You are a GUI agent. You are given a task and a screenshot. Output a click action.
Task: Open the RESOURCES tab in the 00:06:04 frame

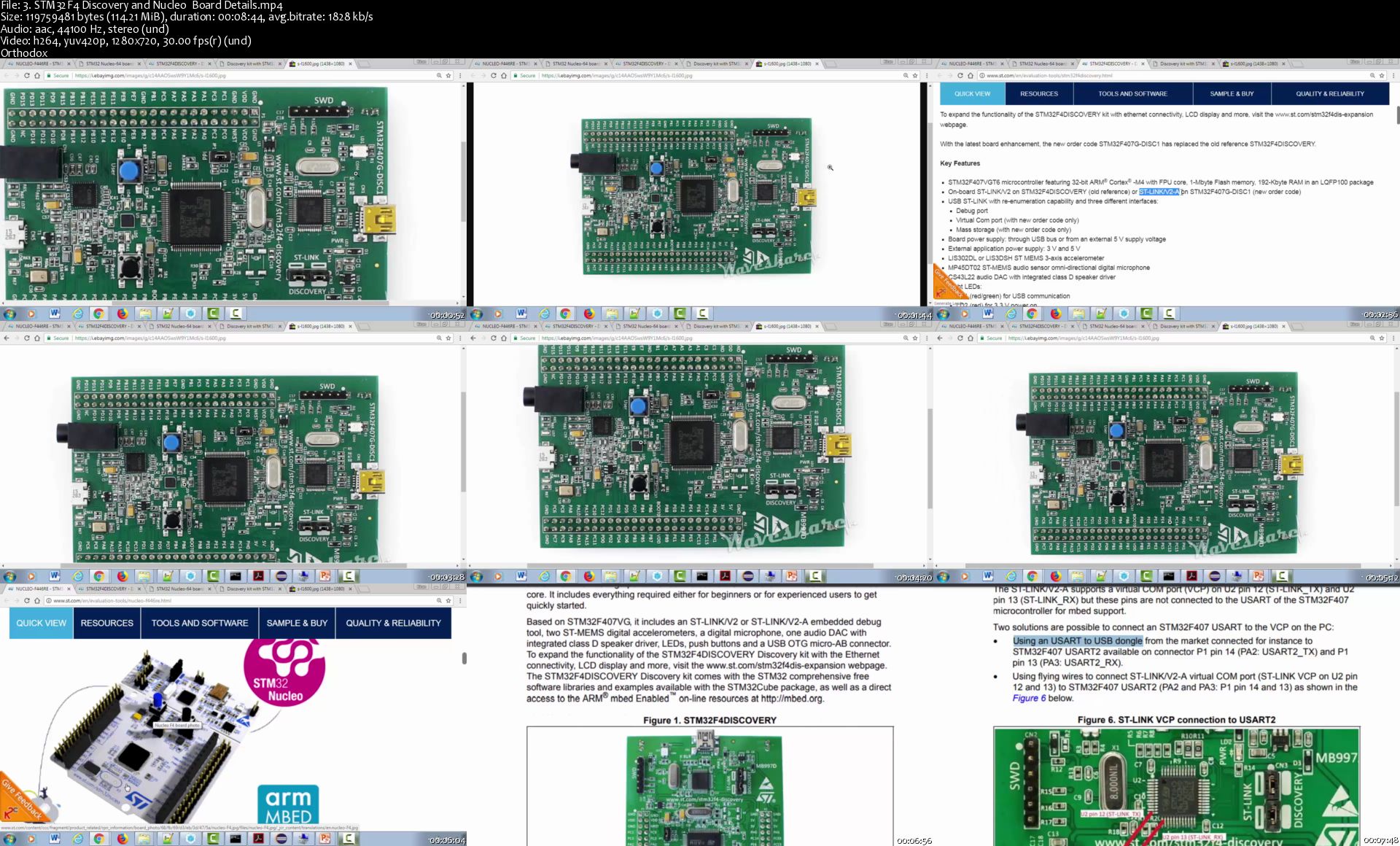106,623
